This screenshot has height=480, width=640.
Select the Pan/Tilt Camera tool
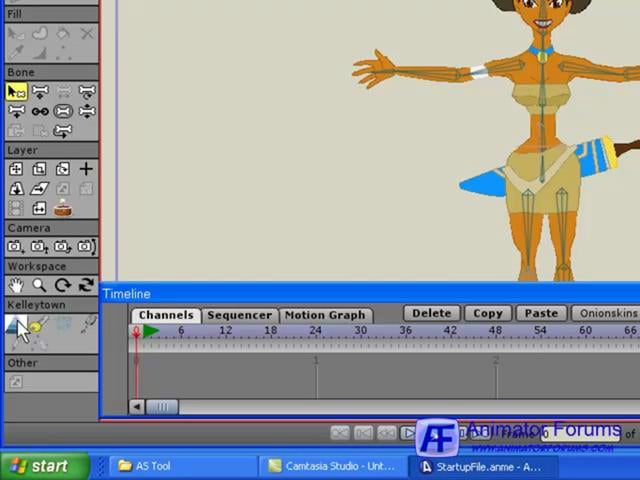point(87,247)
